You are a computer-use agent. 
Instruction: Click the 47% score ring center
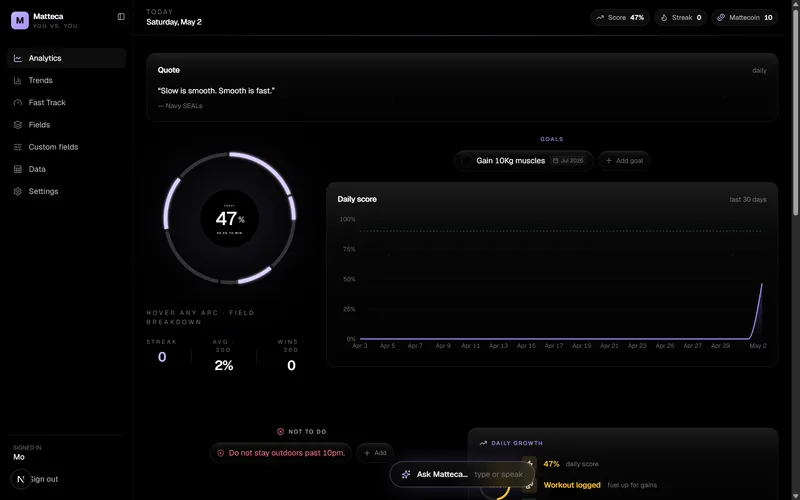click(230, 219)
